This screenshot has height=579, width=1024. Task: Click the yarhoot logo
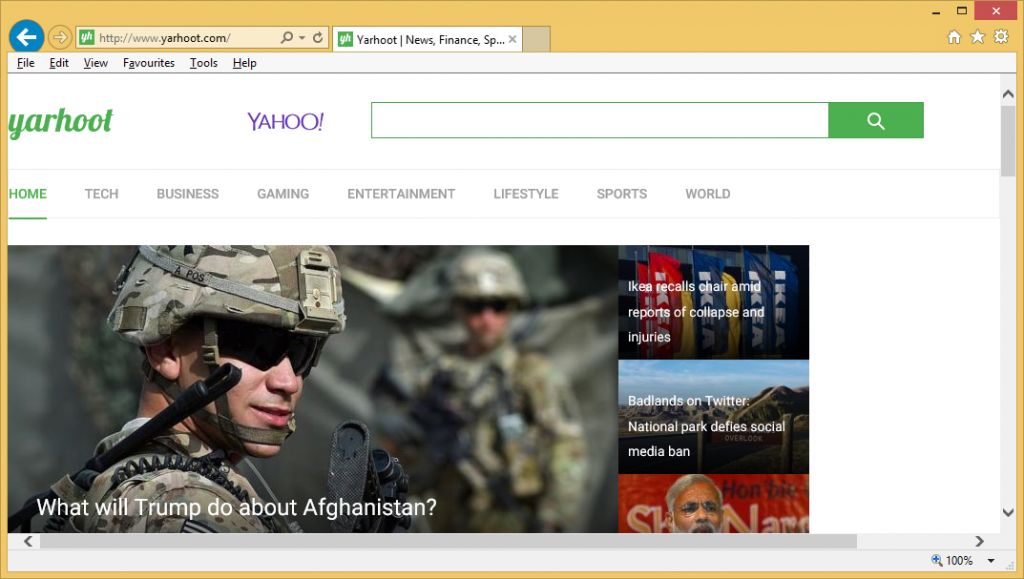click(x=60, y=122)
